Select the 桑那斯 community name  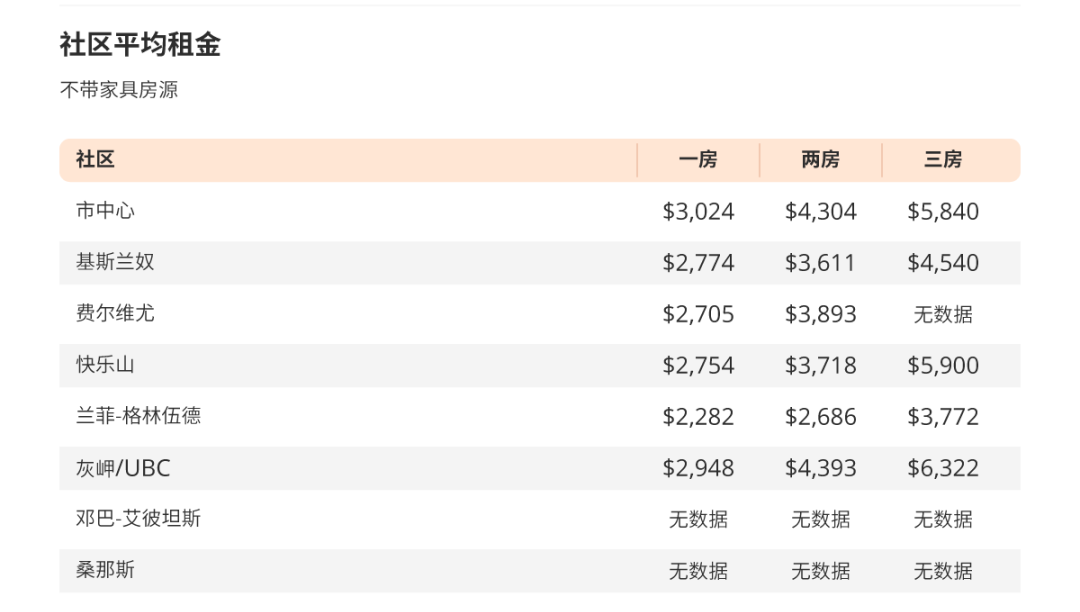pos(105,570)
